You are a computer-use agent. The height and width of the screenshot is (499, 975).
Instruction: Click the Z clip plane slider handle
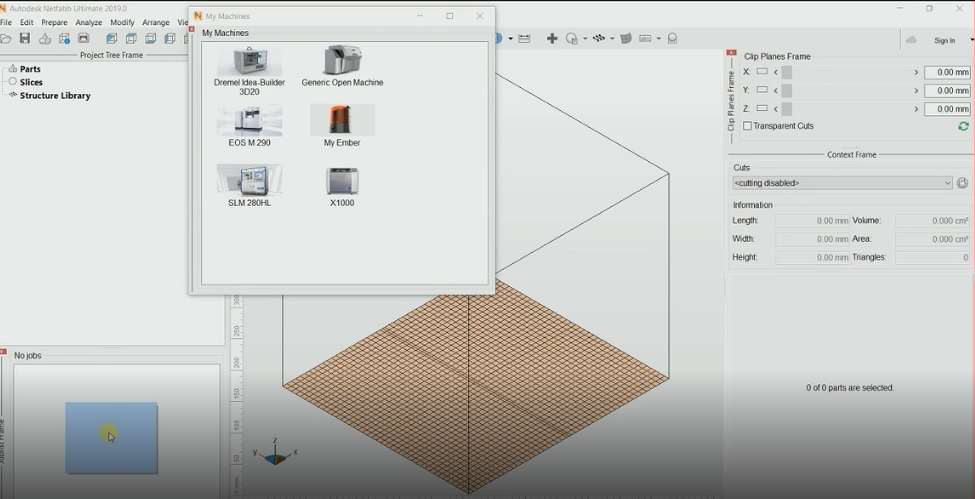click(787, 109)
